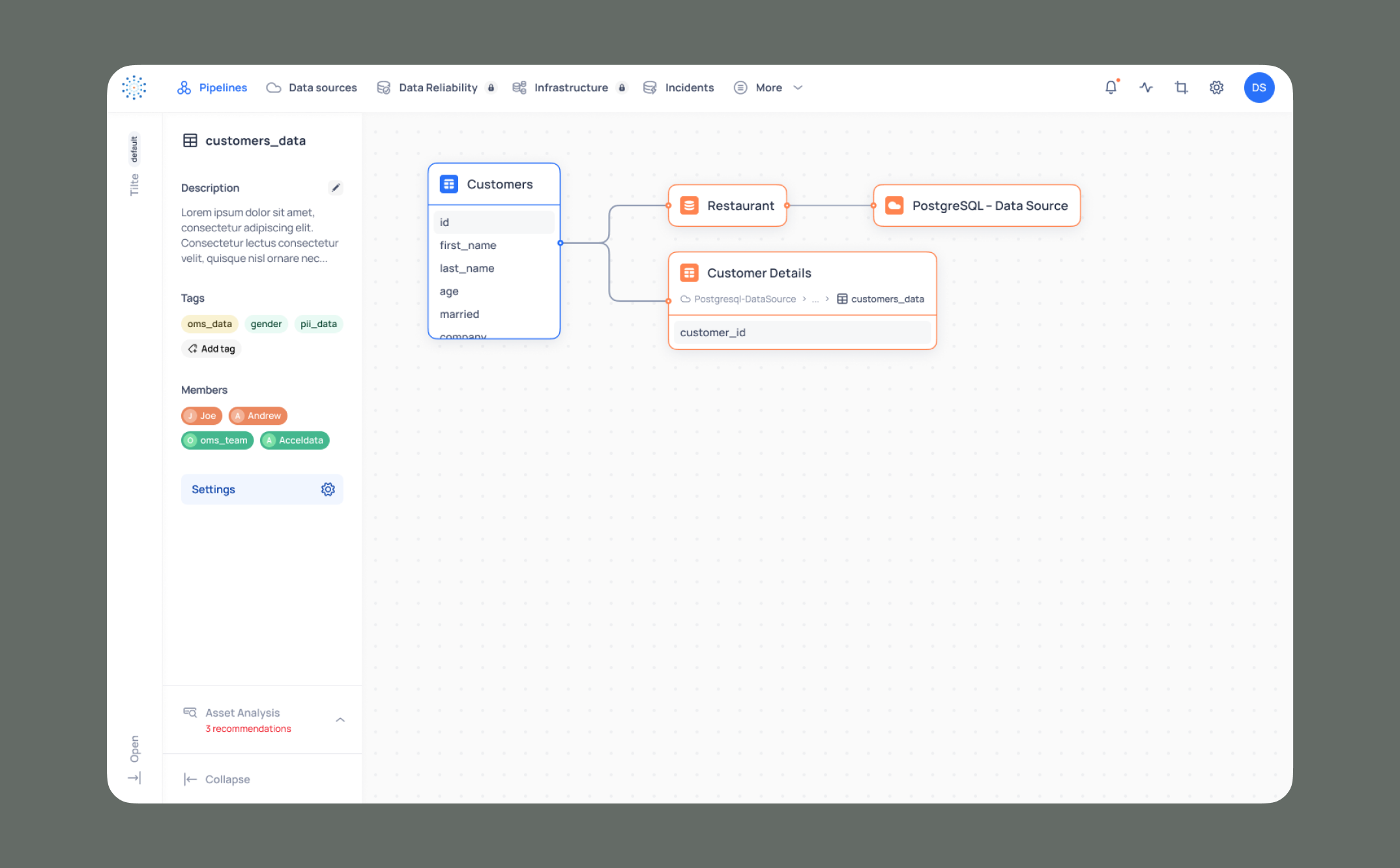Select the pii_data tag
Screen dimensions: 1400x868
[319, 324]
